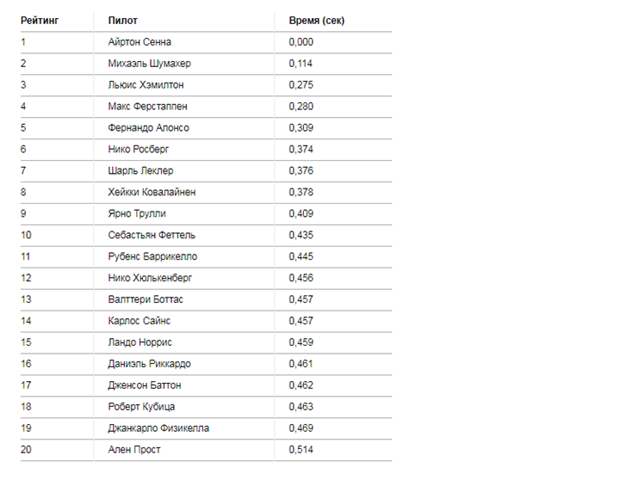Click the Пилот column header
This screenshot has width=620, height=486.
point(123,21)
